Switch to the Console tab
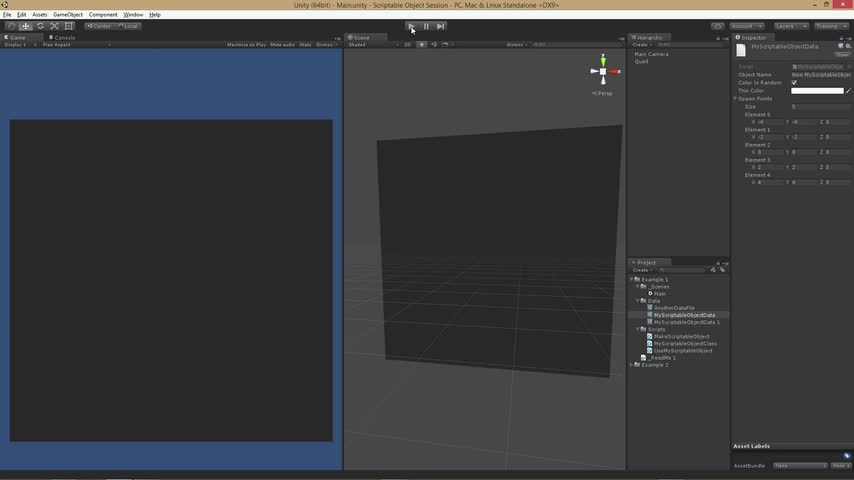This screenshot has width=854, height=480. tap(63, 37)
